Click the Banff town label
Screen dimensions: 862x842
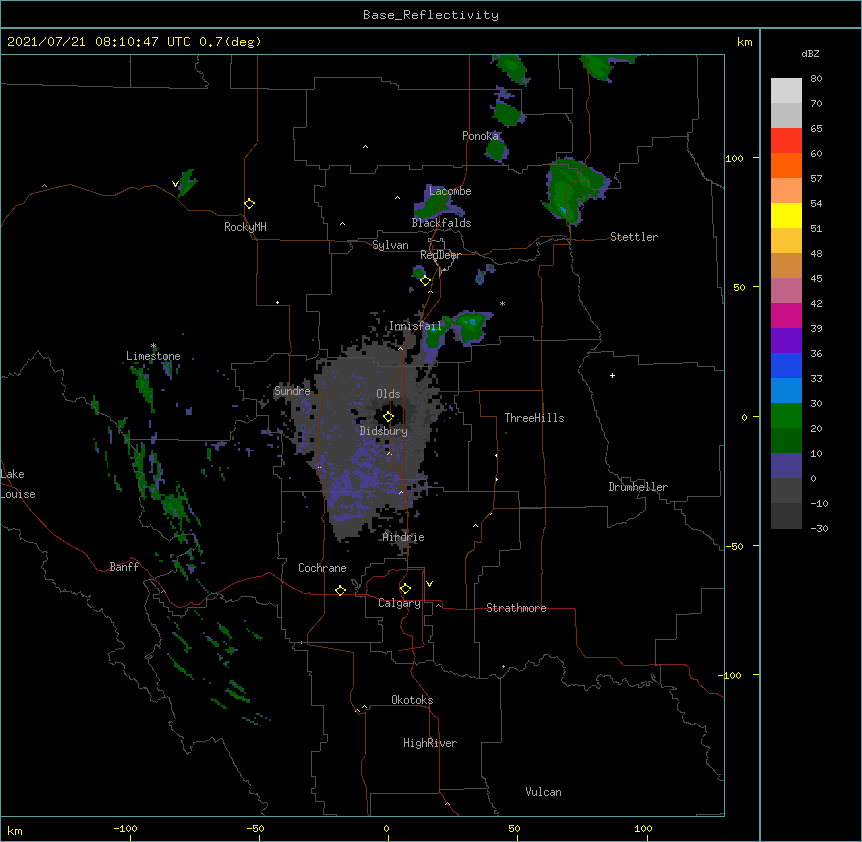(x=124, y=567)
